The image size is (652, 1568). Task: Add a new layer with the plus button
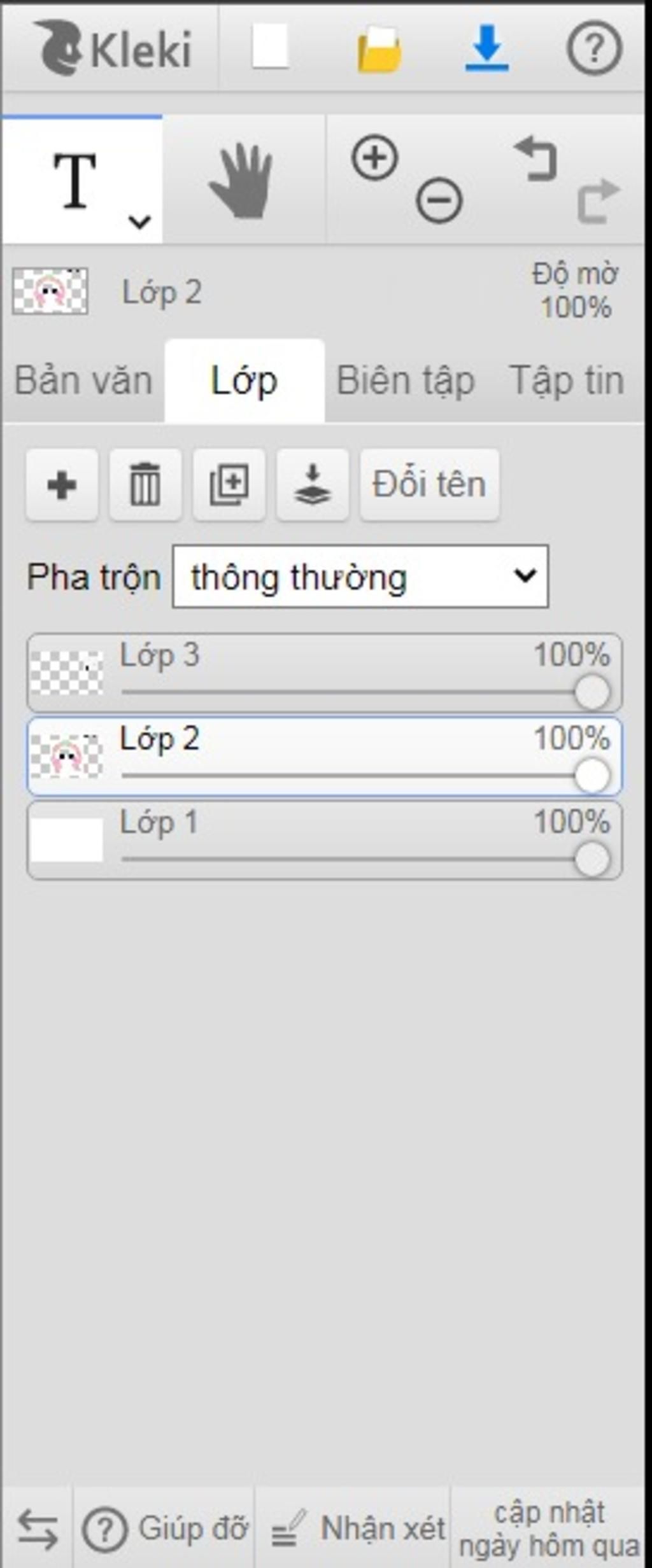62,485
